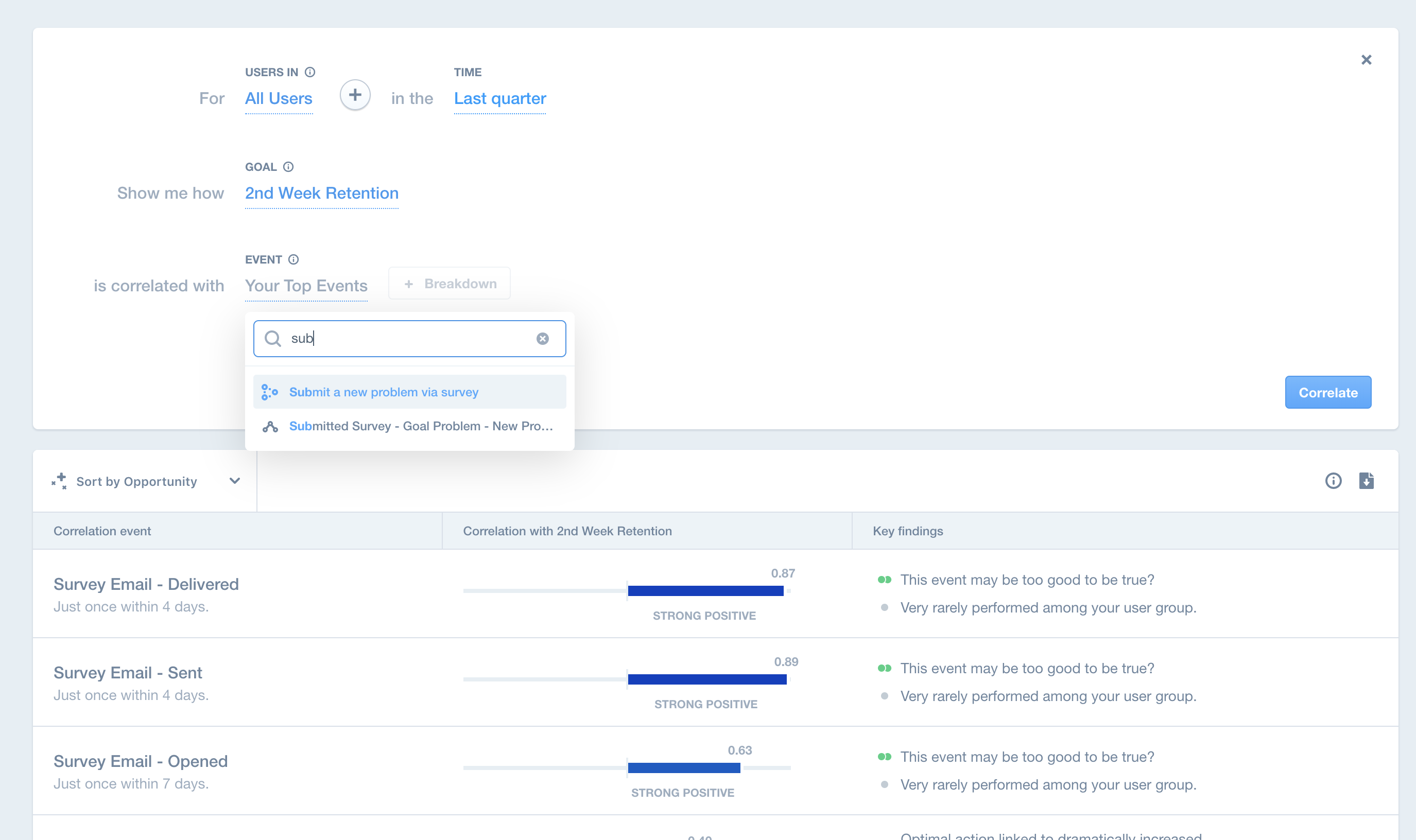Click the EVENT info icon

[x=293, y=260]
